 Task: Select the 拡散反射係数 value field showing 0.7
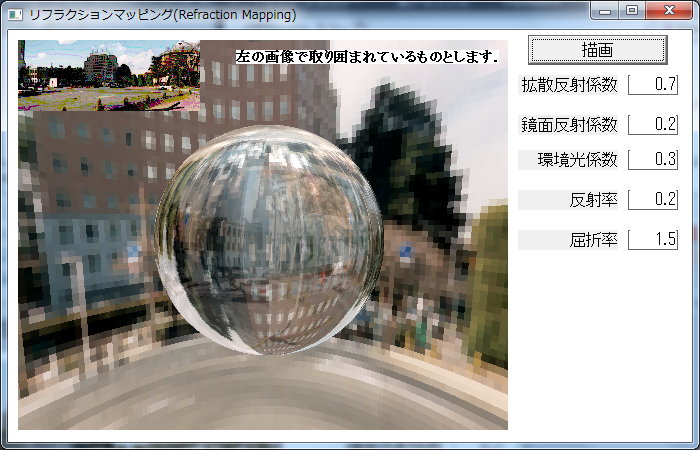[x=653, y=84]
